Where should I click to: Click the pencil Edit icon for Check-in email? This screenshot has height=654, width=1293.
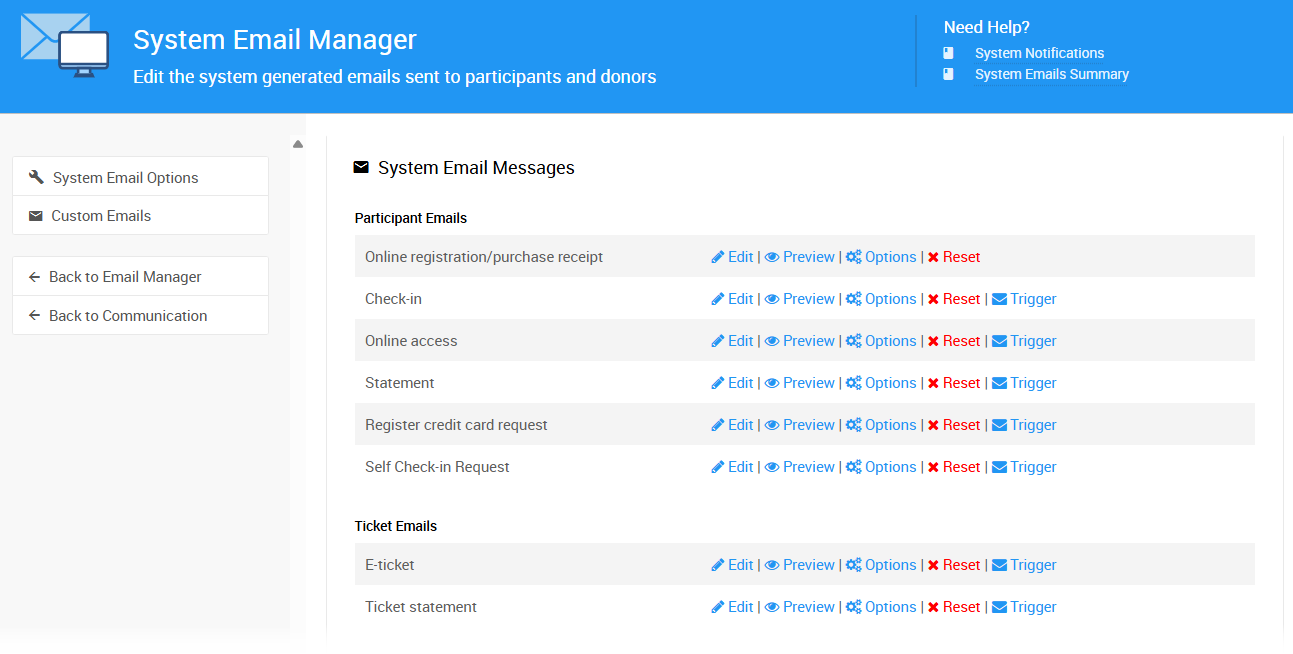[718, 298]
